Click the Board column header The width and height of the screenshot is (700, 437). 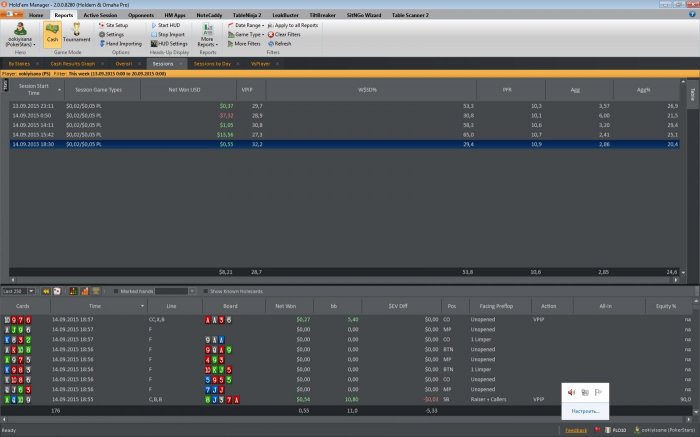point(233,306)
